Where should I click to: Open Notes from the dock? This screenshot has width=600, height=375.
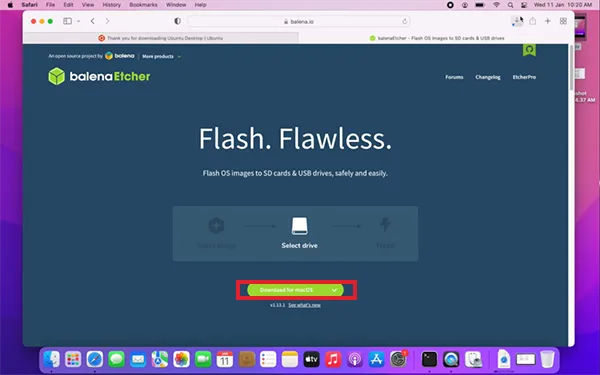[x=290, y=359]
